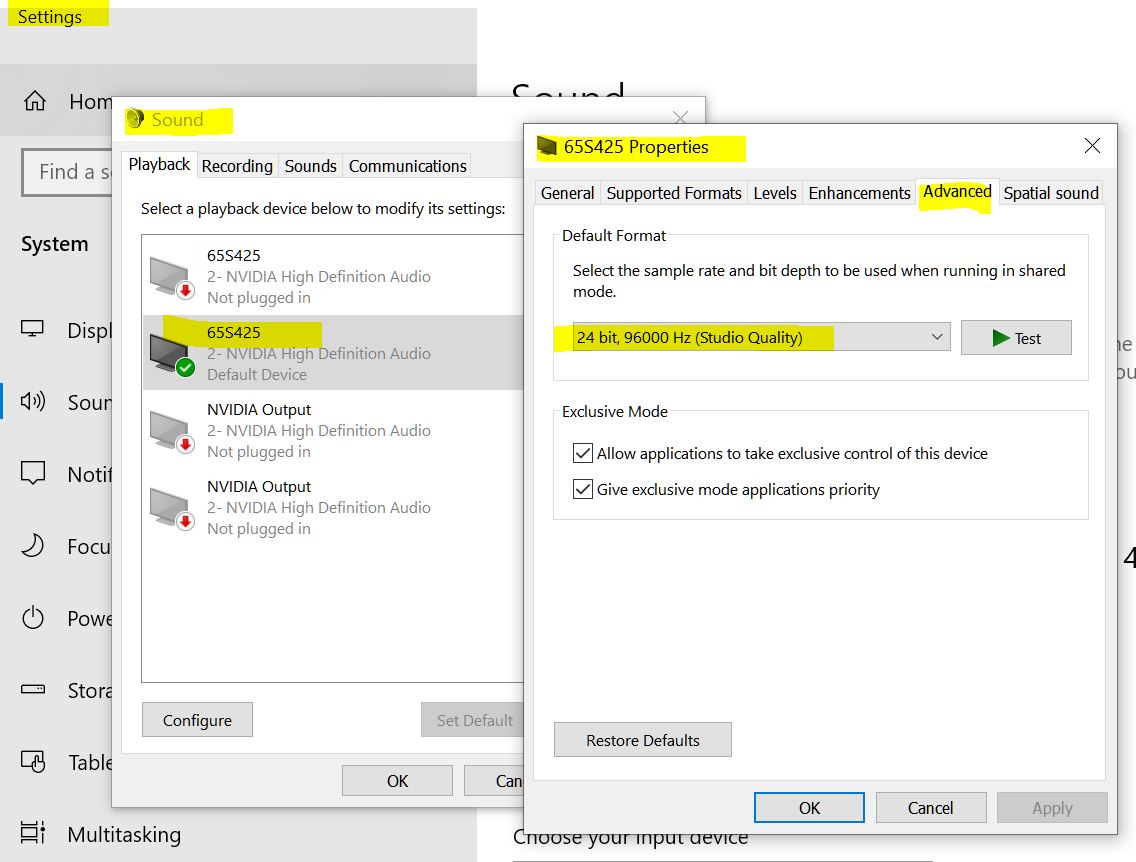This screenshot has width=1136, height=862.
Task: Click the Test button
Action: [1016, 338]
